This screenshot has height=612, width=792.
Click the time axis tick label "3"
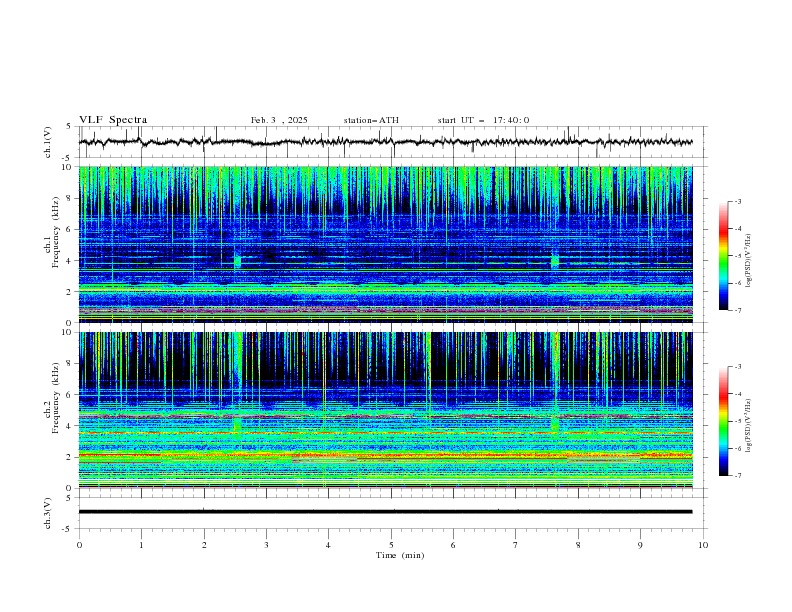click(x=266, y=545)
